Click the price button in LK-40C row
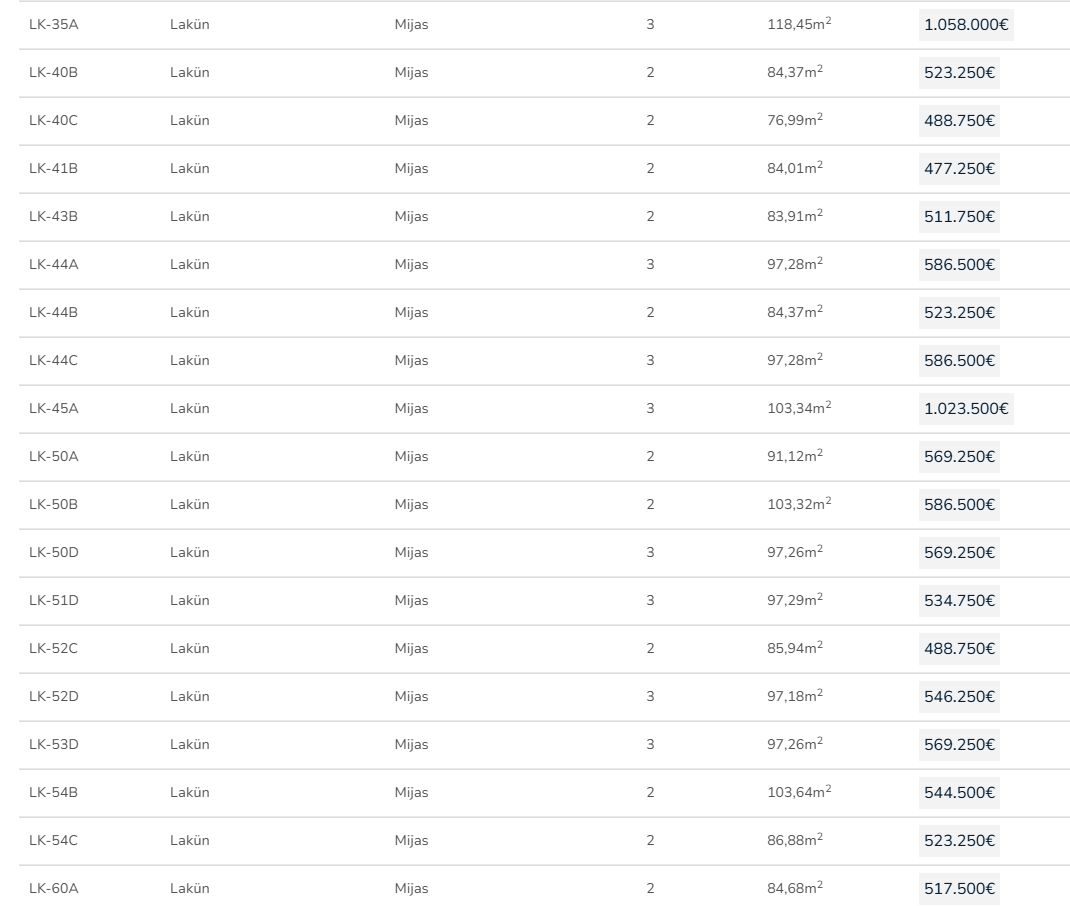This screenshot has height=906, width=1070. click(x=959, y=121)
